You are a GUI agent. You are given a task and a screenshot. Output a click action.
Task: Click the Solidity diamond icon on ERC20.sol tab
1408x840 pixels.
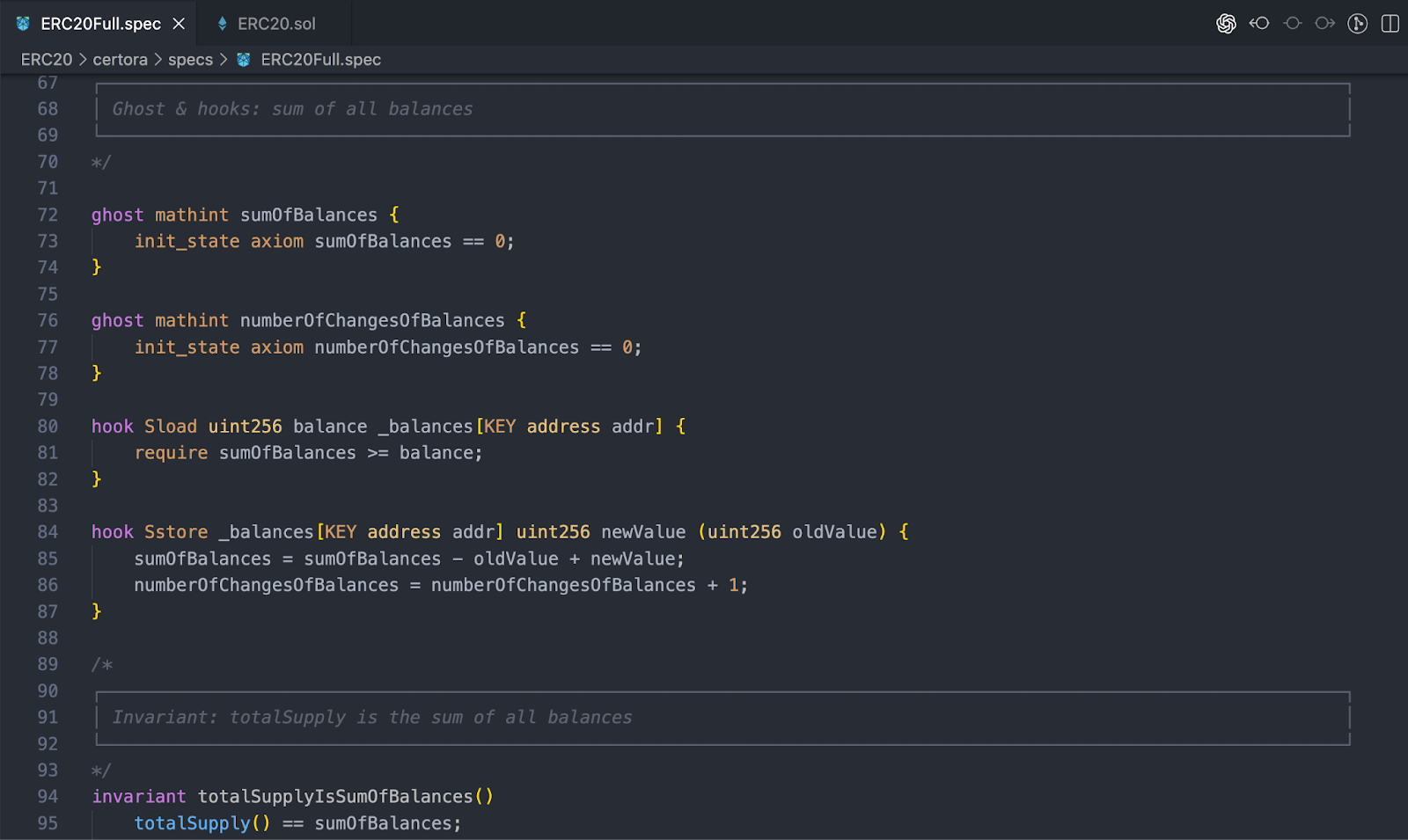tap(222, 24)
